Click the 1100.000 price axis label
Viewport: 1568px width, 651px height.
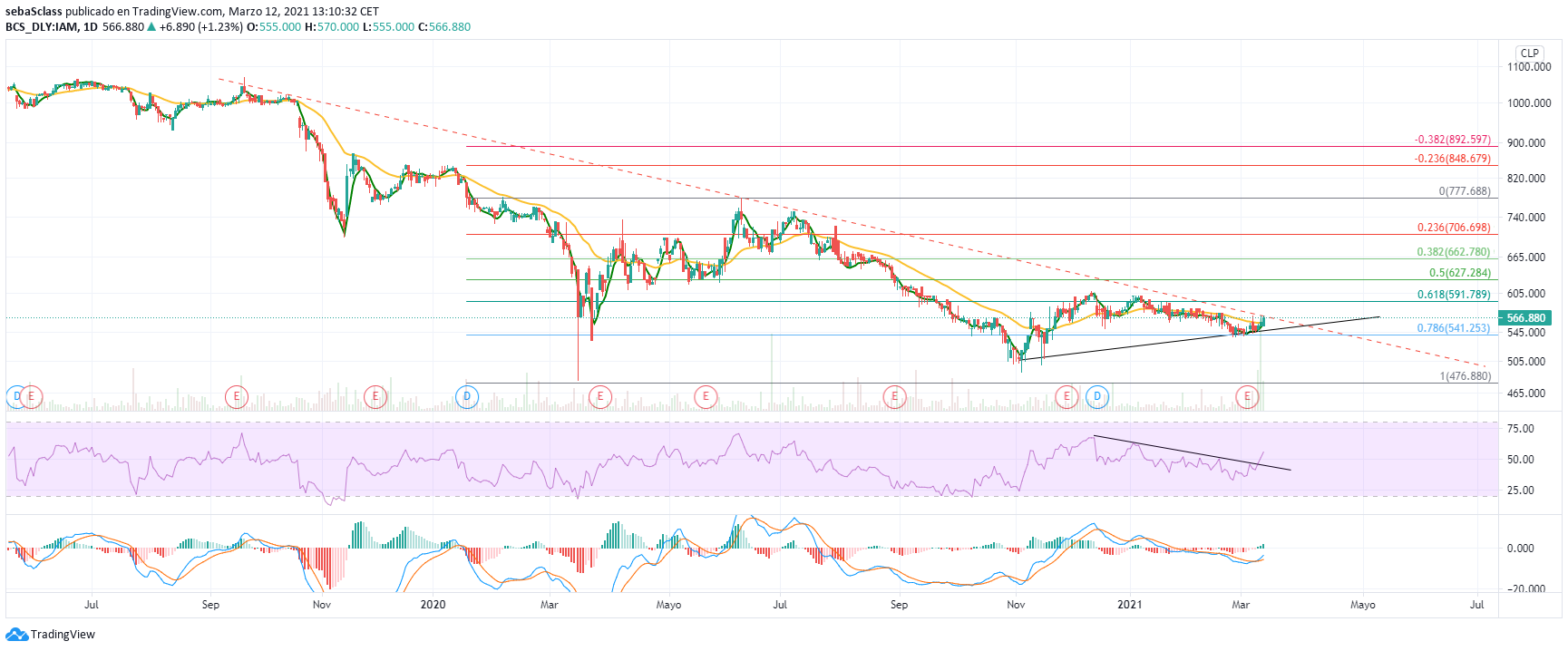tap(1529, 67)
